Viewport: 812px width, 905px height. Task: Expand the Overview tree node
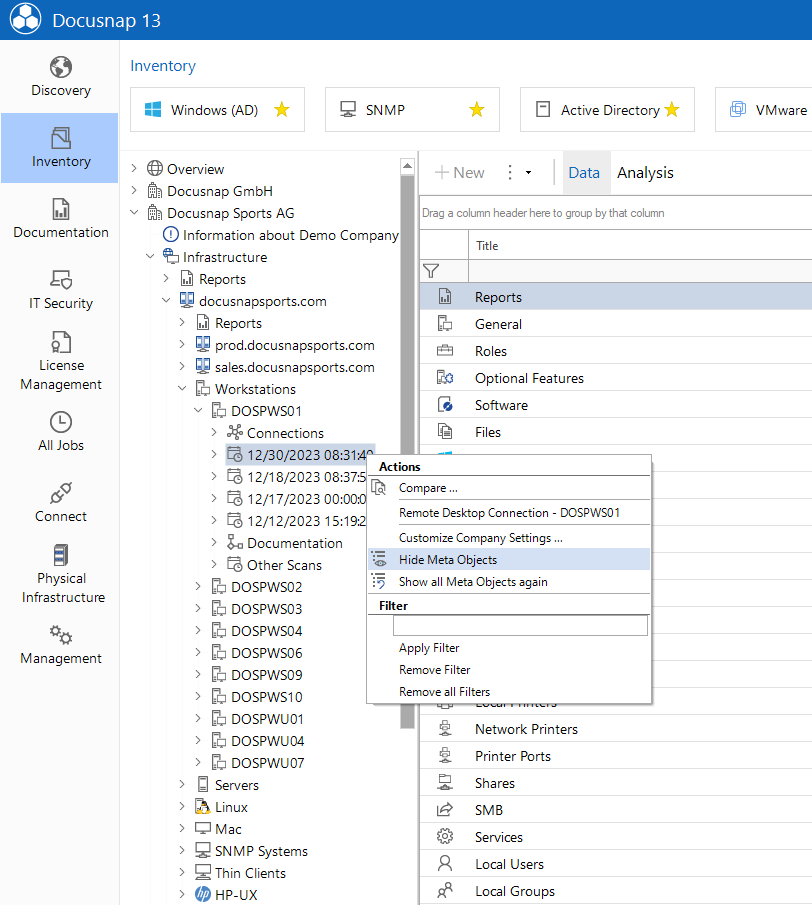tap(134, 169)
